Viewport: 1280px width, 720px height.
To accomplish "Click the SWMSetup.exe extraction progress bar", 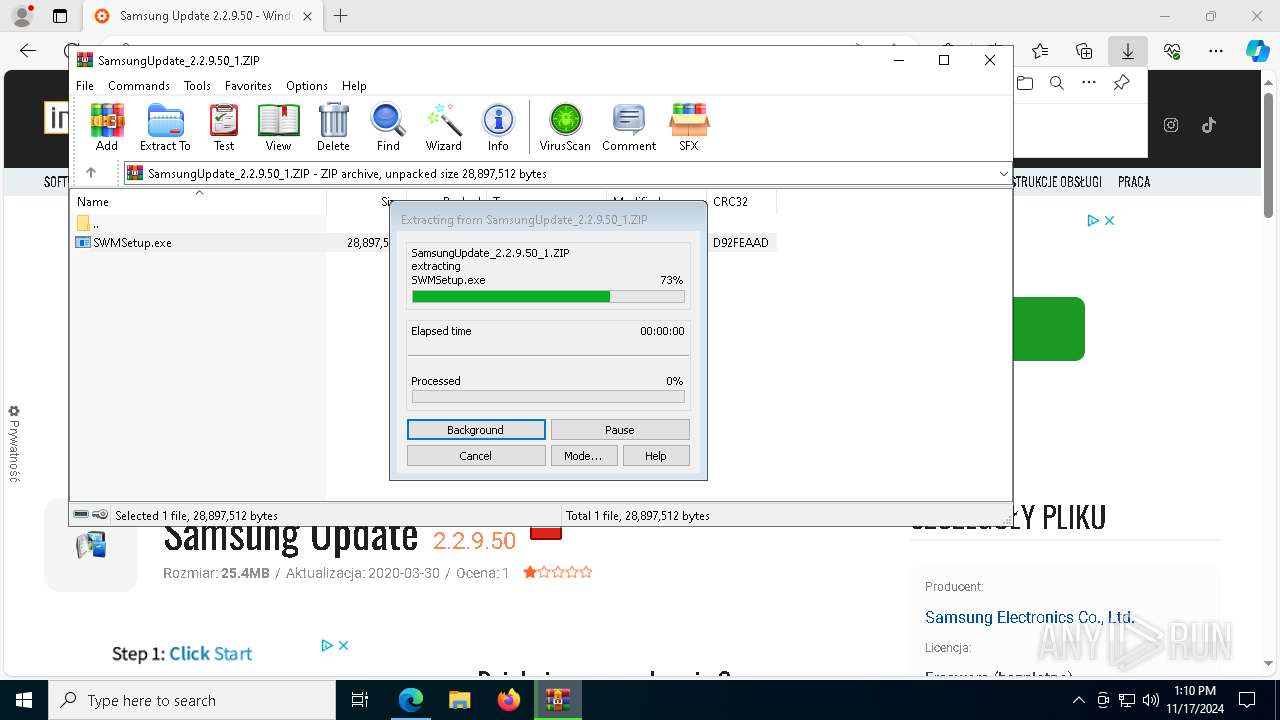I will coord(548,297).
